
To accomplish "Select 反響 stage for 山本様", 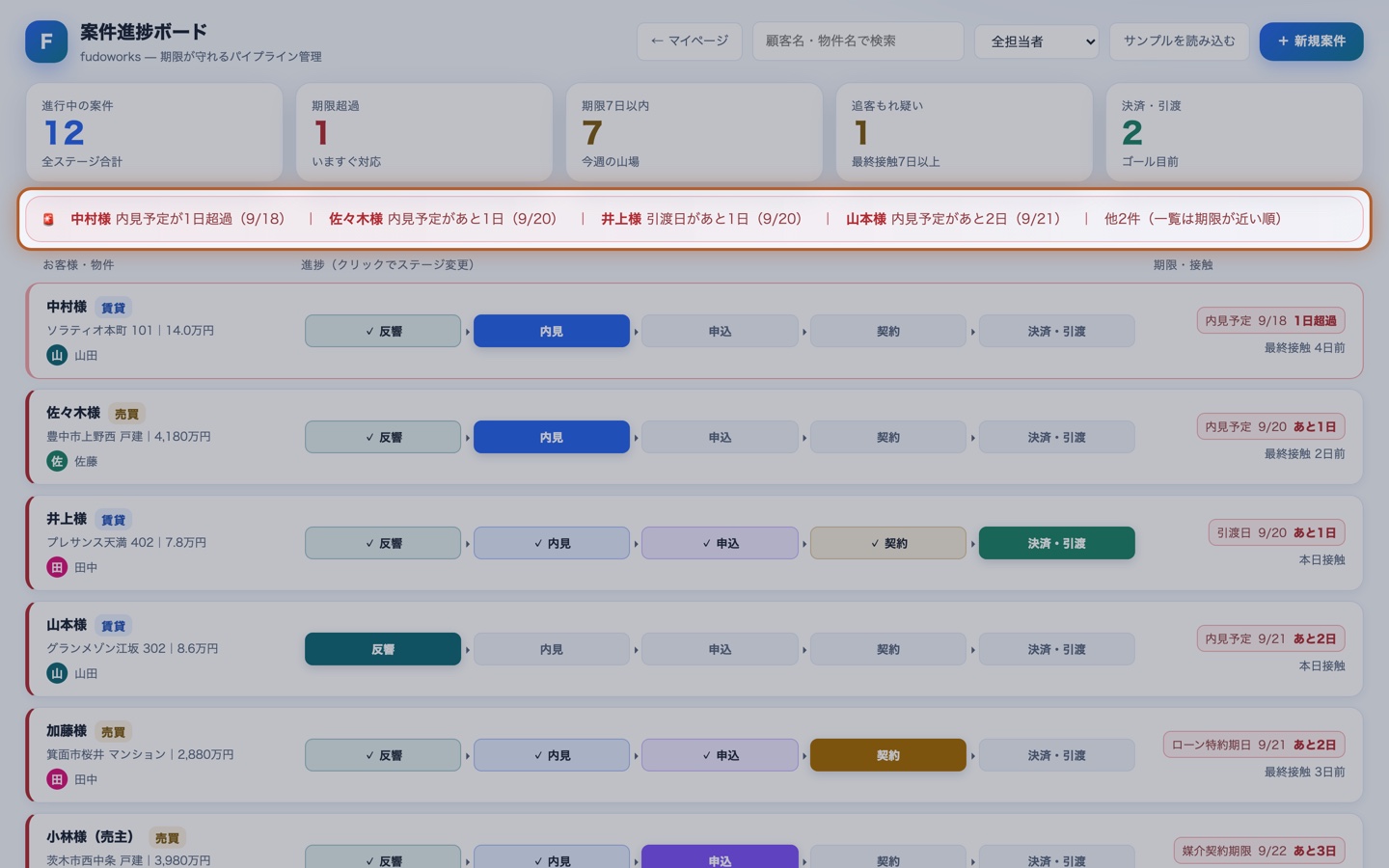I will (x=383, y=649).
